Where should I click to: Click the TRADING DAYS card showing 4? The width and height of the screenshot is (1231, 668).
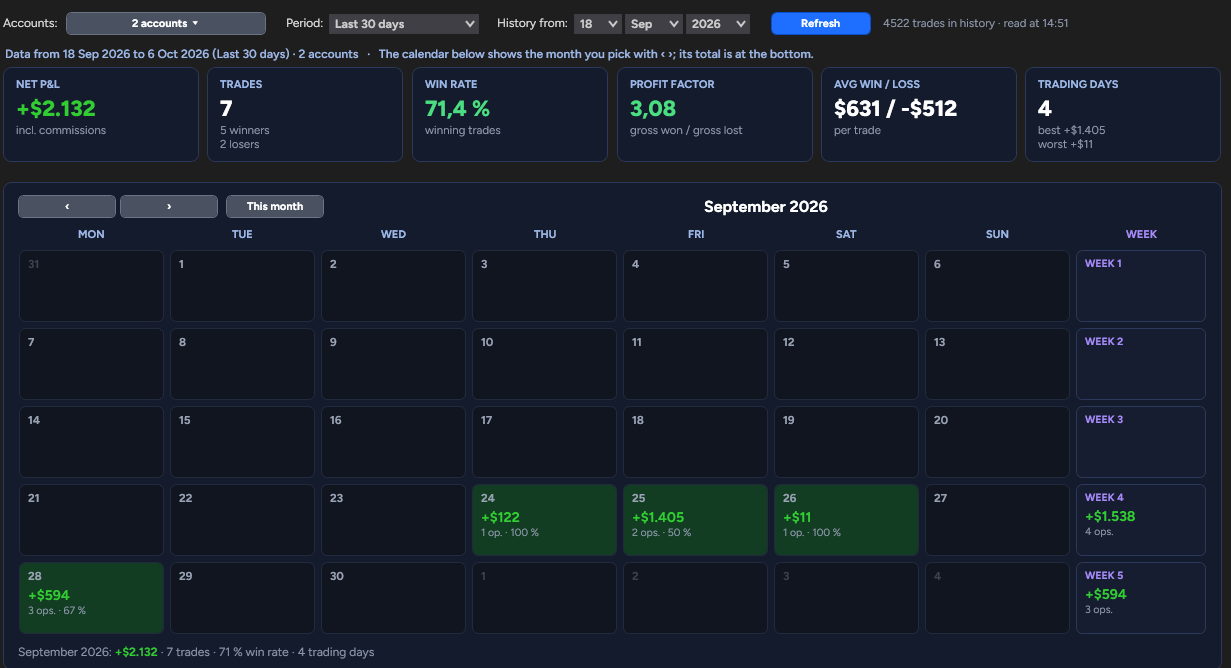click(x=1123, y=115)
